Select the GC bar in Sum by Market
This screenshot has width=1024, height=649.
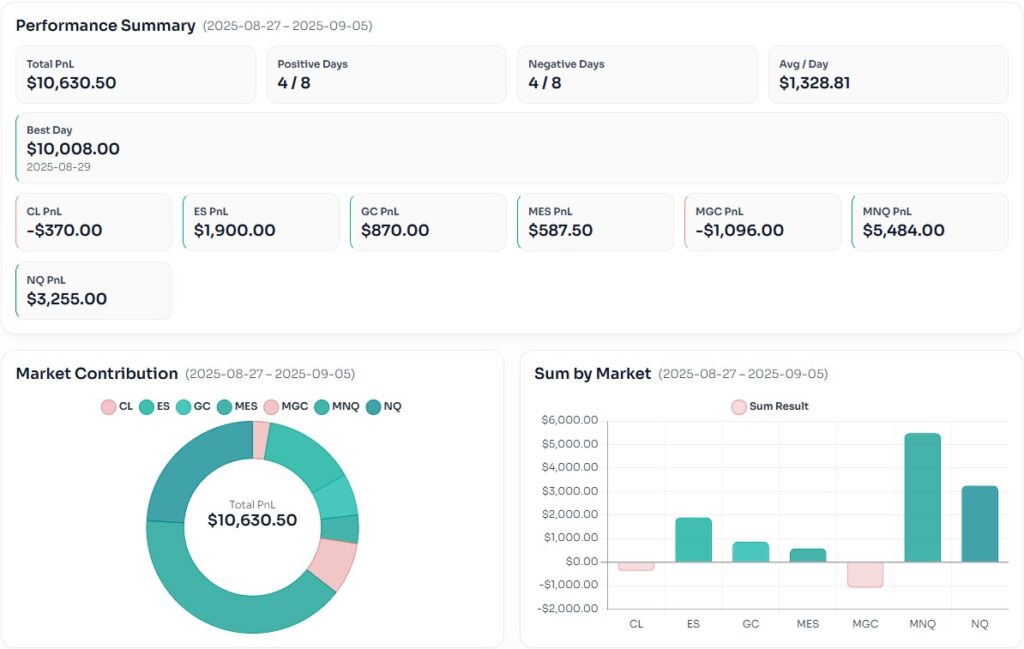pyautogui.click(x=750, y=551)
